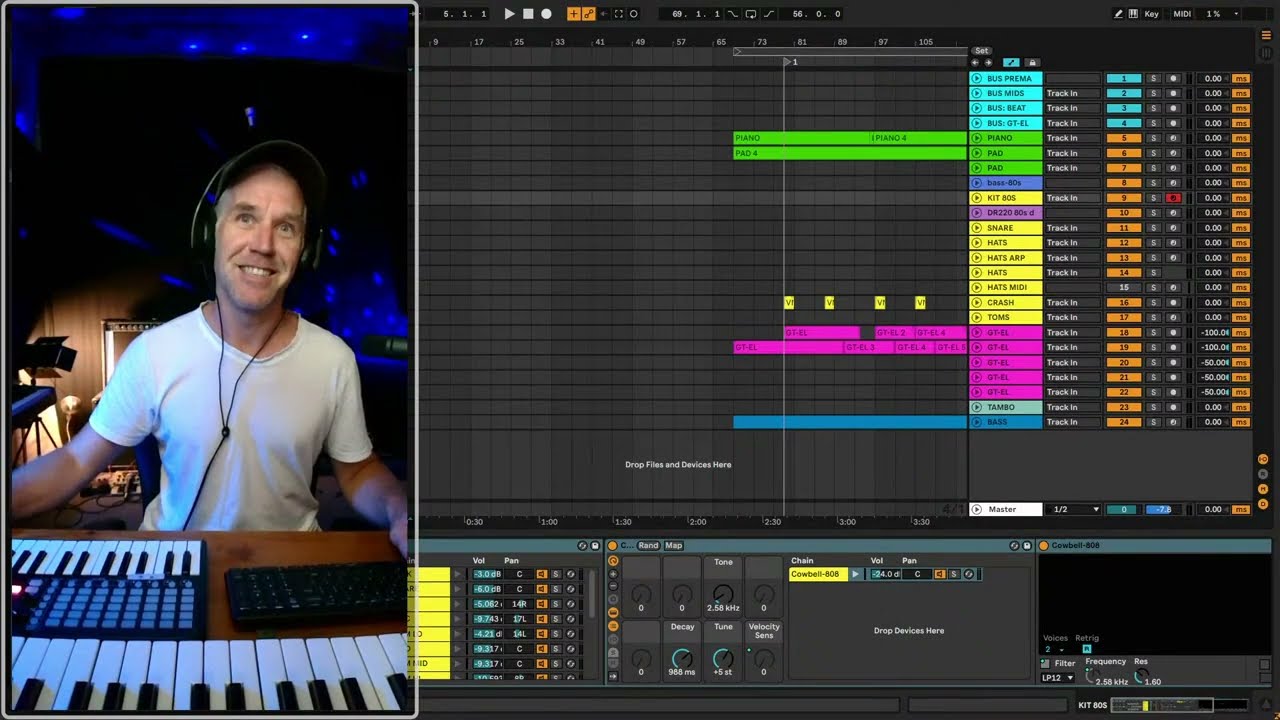Unfold the BUS PREMA track
Screen dimensions: 1280x720
click(977, 78)
